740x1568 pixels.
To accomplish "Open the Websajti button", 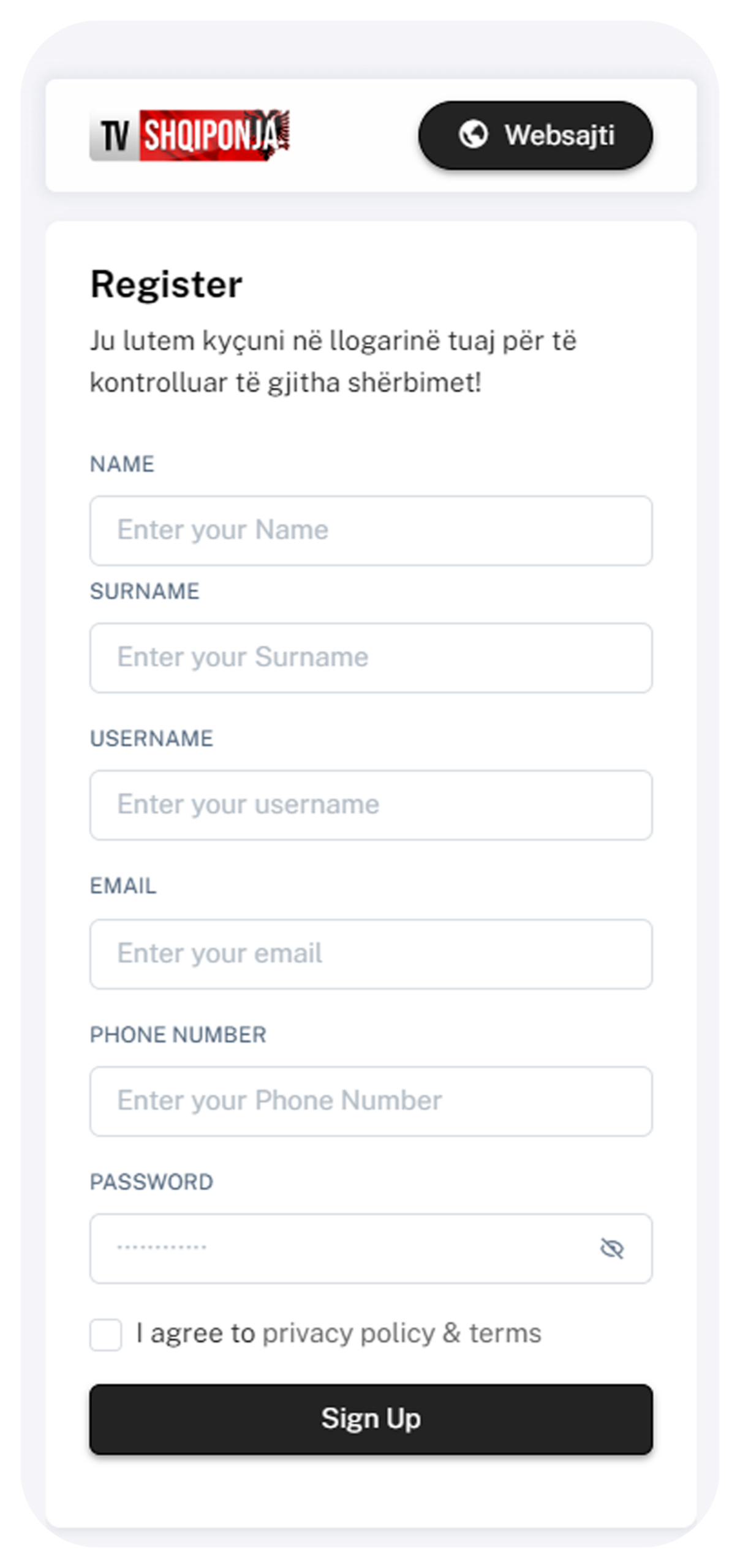I will (x=535, y=135).
